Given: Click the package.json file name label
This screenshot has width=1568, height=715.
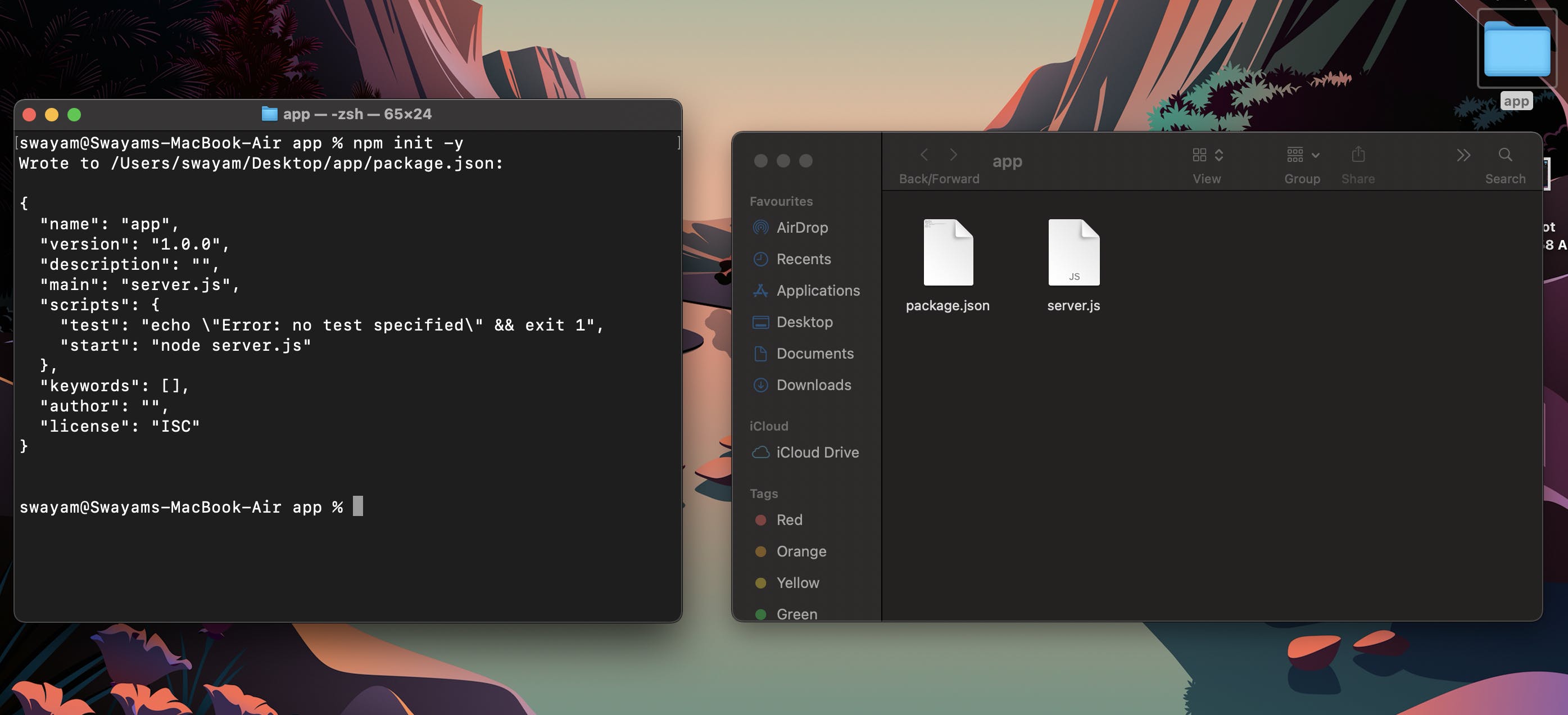Looking at the screenshot, I should click(947, 305).
